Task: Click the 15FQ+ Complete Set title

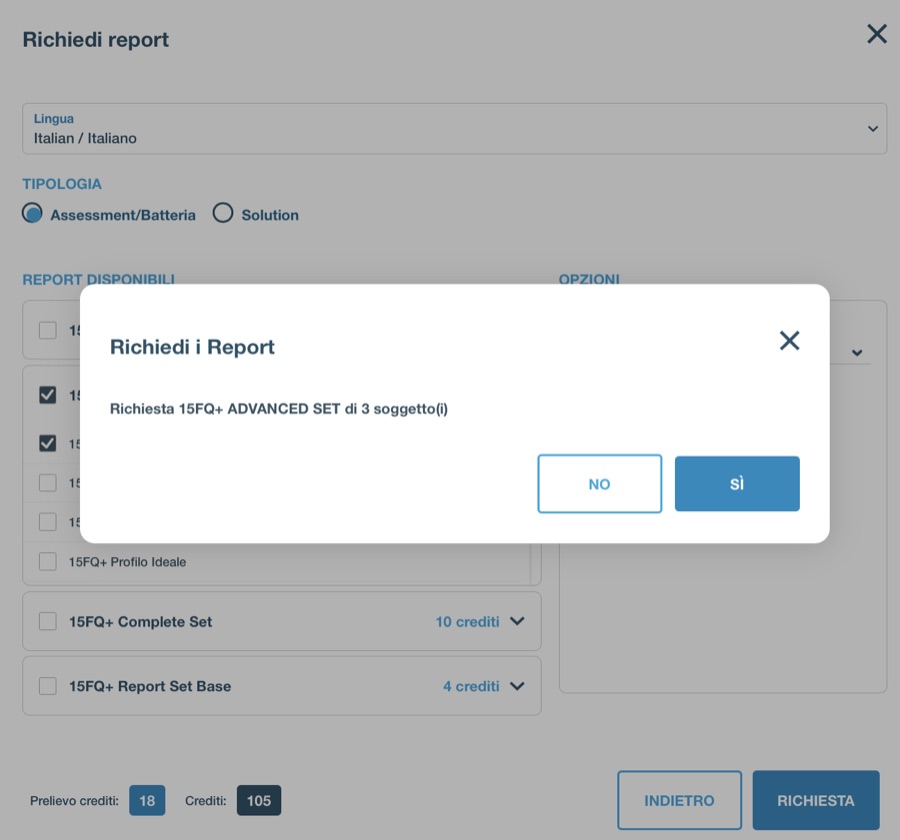Action: [x=141, y=622]
